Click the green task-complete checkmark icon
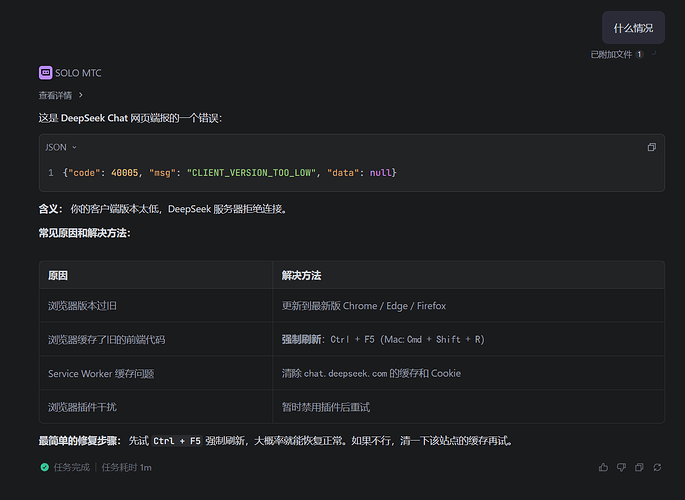The height and width of the screenshot is (500, 685). pos(45,467)
